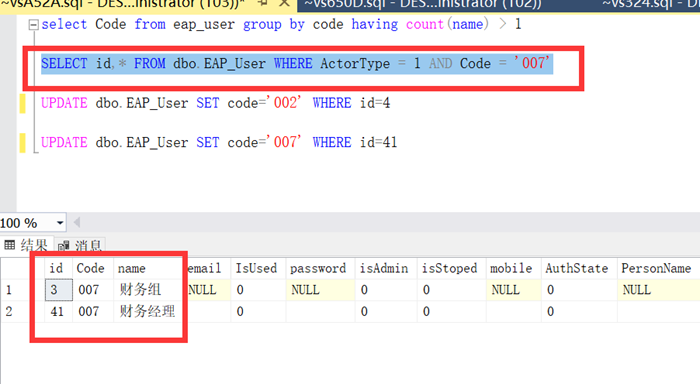Select the vsA52A.sql document tab
Image resolution: width=700 pixels, height=384 pixels.
tap(122, 4)
